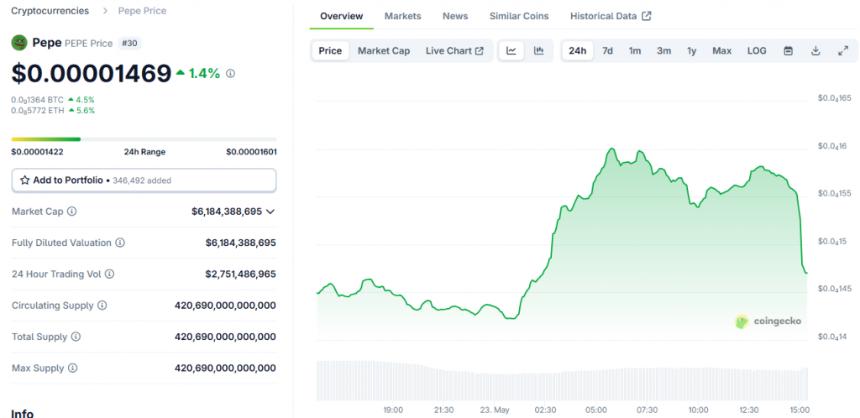Switch to line chart view icon
This screenshot has height=418, width=860.
coord(511,50)
